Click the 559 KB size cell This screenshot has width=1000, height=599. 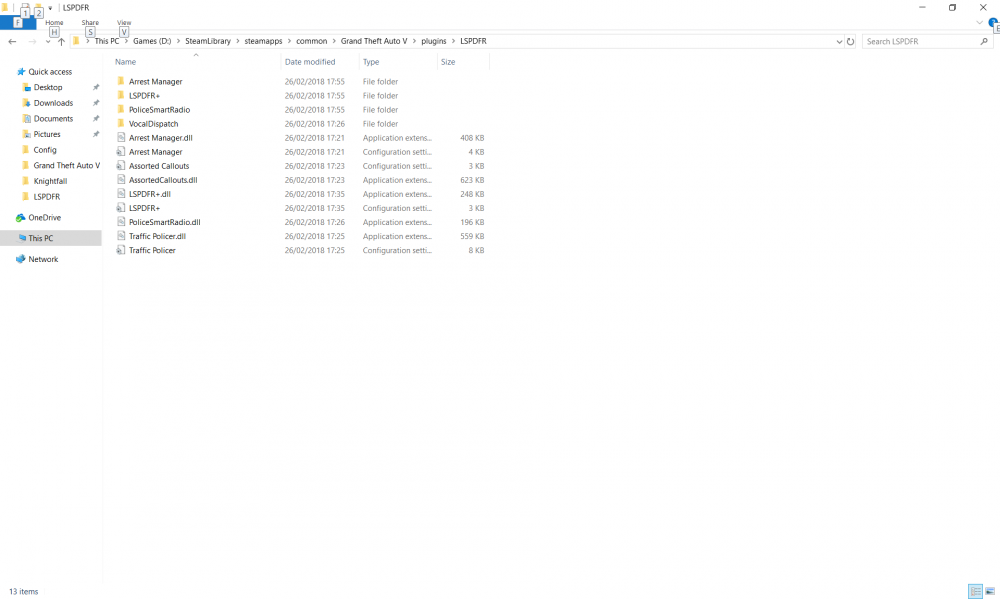pos(472,236)
